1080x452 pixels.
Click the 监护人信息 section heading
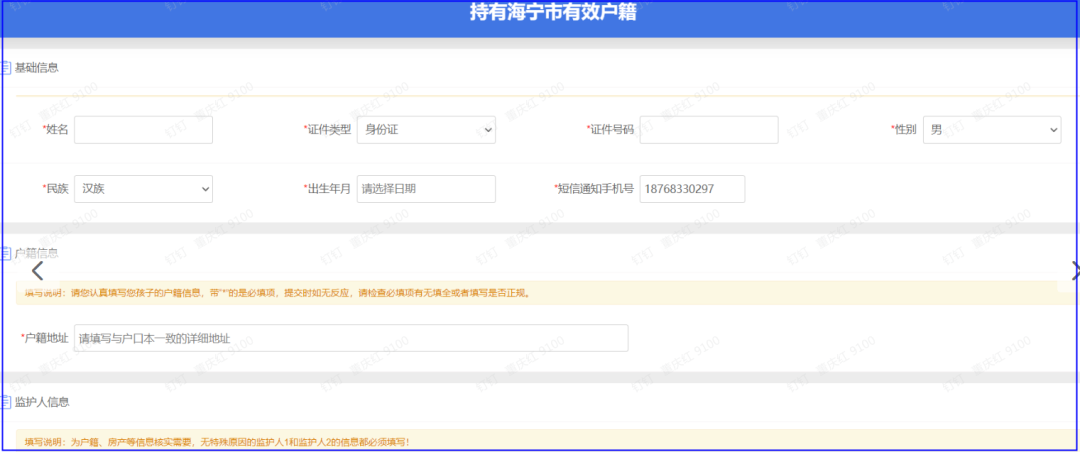(42, 401)
